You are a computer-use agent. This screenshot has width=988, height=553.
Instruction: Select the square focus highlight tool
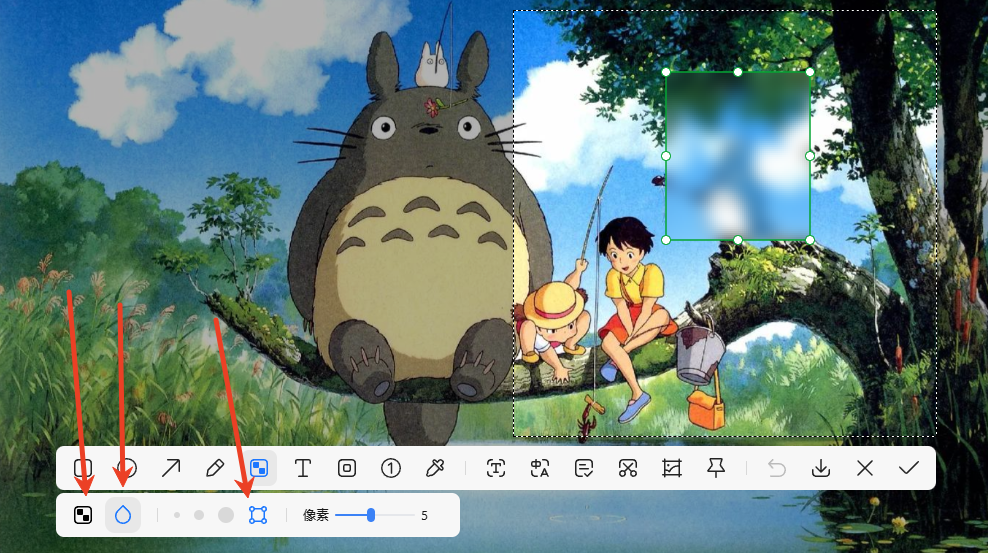coord(347,468)
